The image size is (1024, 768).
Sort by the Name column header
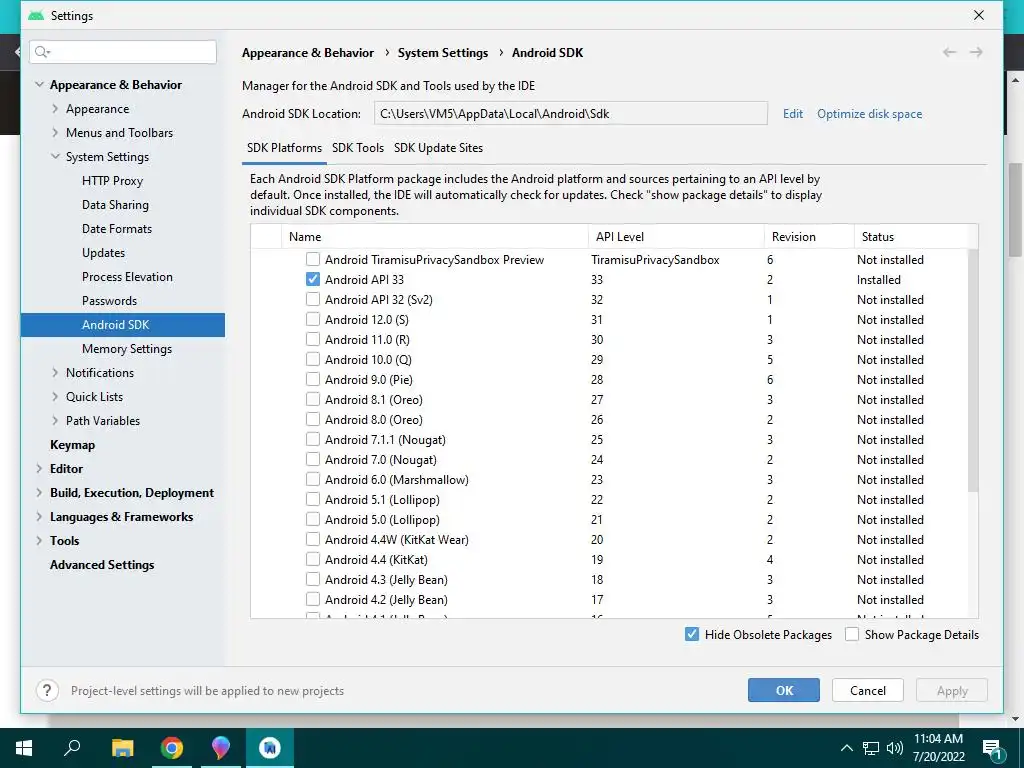[x=434, y=236]
